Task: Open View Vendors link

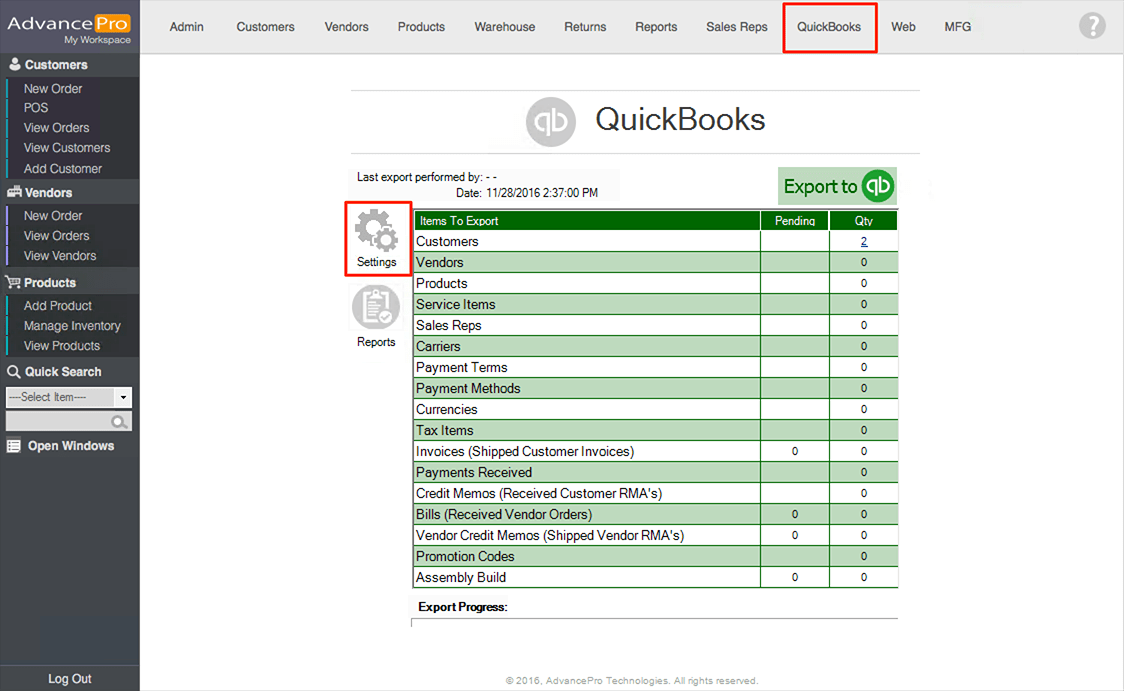Action: click(59, 255)
